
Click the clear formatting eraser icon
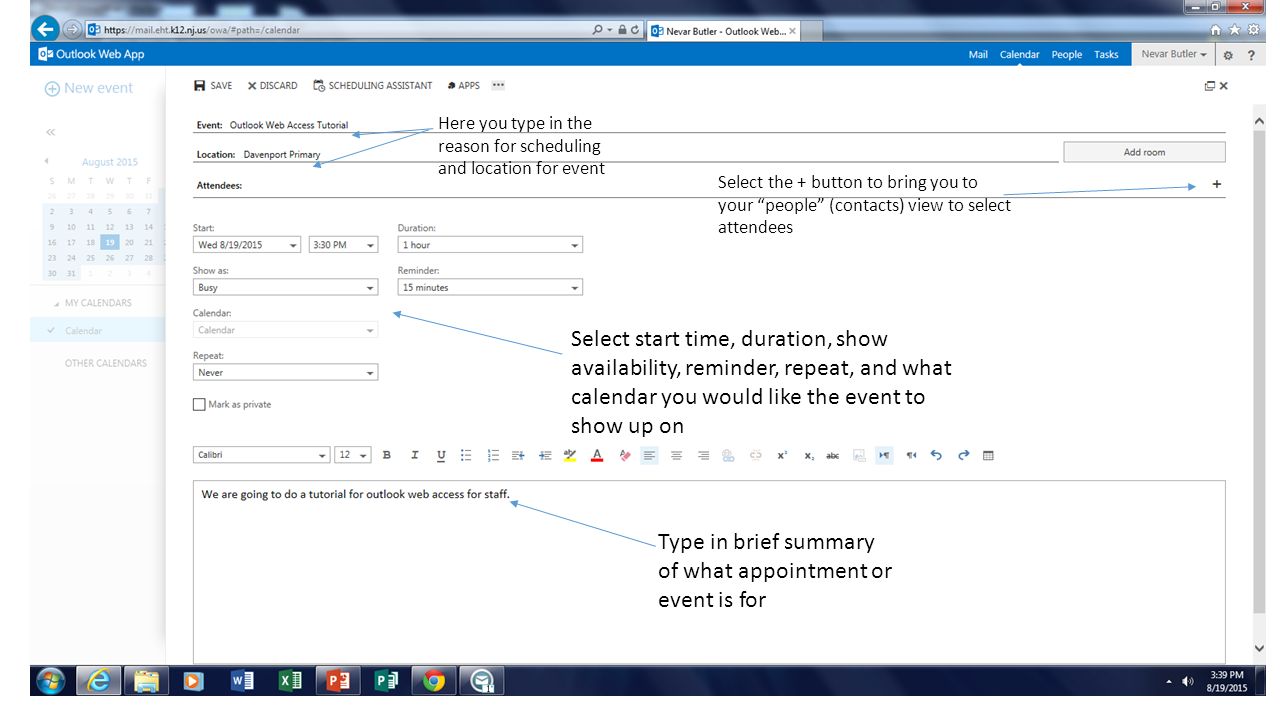click(x=624, y=455)
